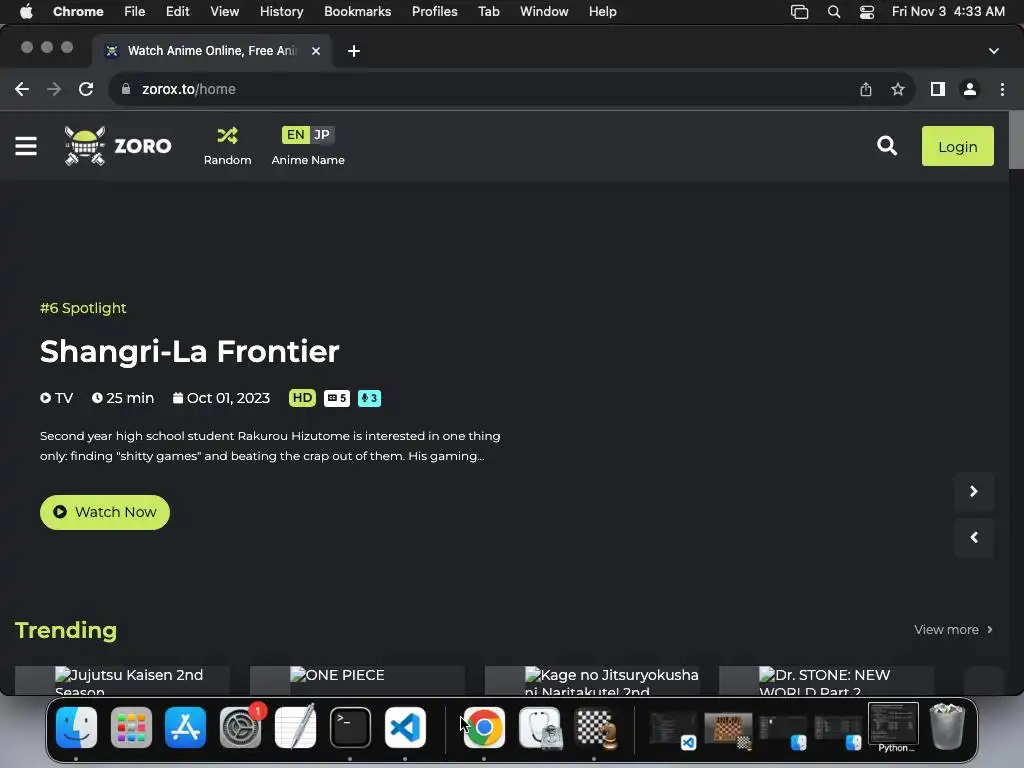
Task: Click the date and time clock
Action: pos(948,11)
